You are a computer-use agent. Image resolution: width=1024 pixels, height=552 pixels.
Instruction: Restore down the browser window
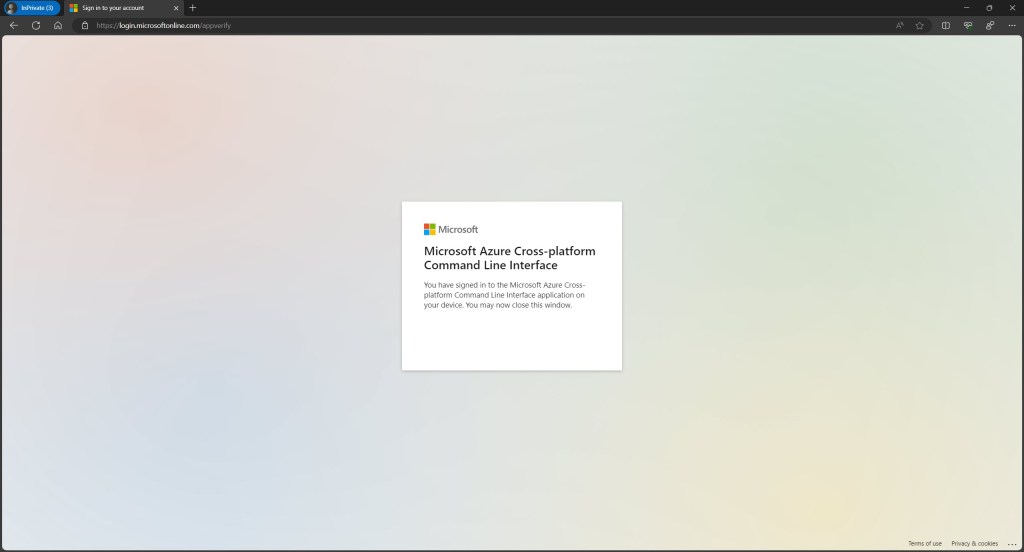(989, 8)
